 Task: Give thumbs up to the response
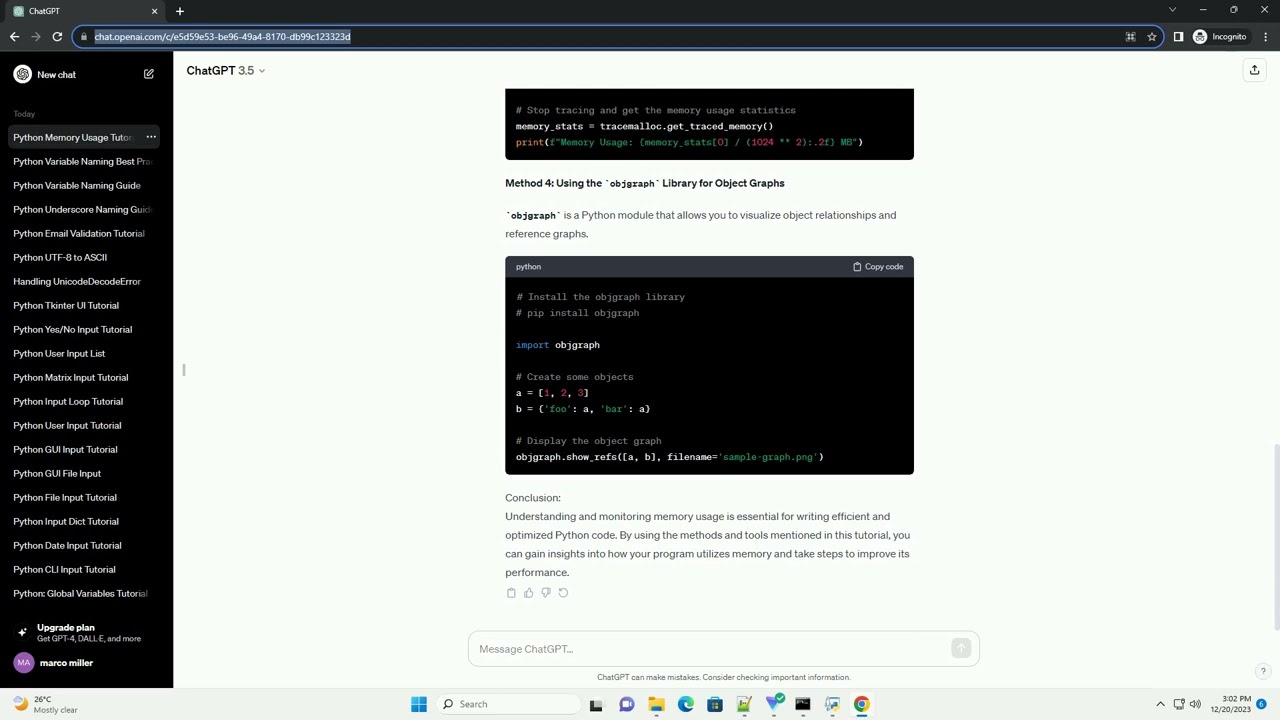tap(528, 593)
